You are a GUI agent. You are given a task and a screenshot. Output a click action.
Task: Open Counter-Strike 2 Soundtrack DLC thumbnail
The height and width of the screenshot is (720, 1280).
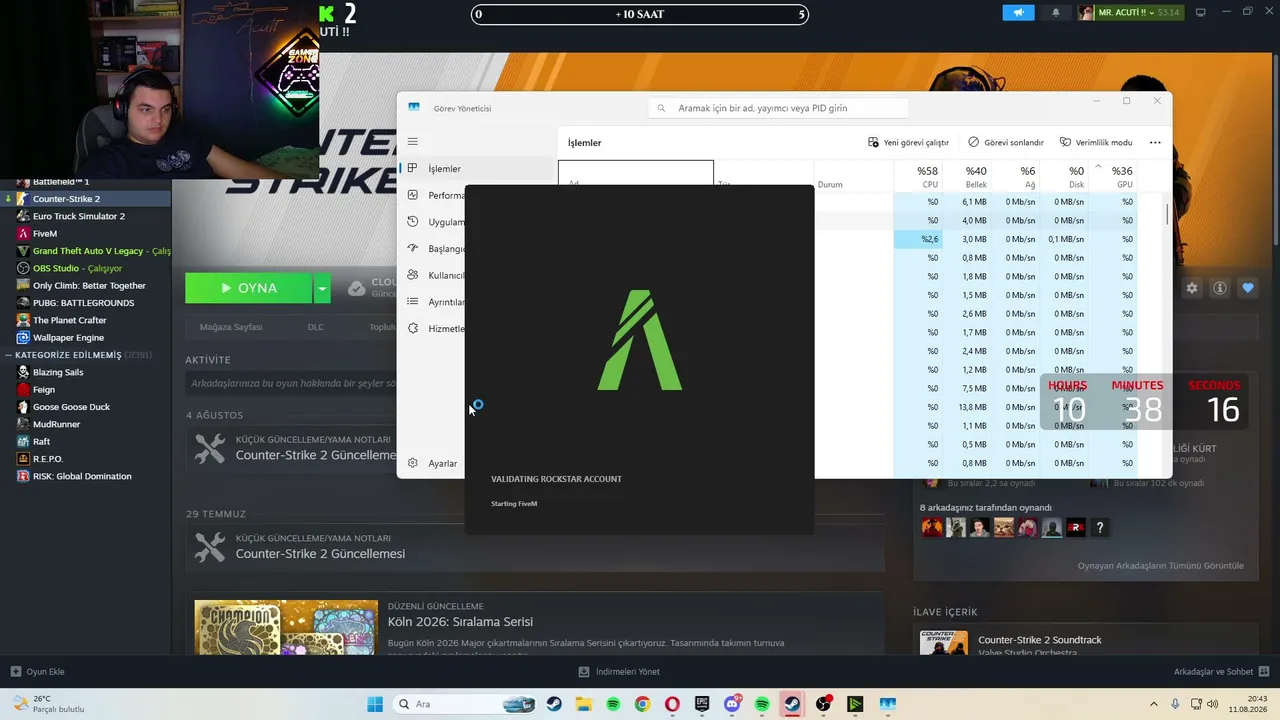click(x=944, y=643)
